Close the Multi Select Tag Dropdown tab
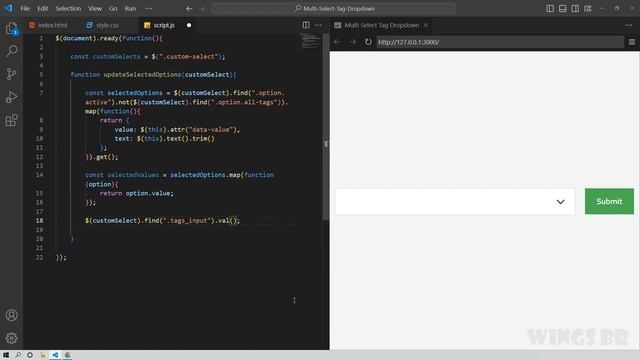This screenshot has width=640, height=360. (426, 25)
